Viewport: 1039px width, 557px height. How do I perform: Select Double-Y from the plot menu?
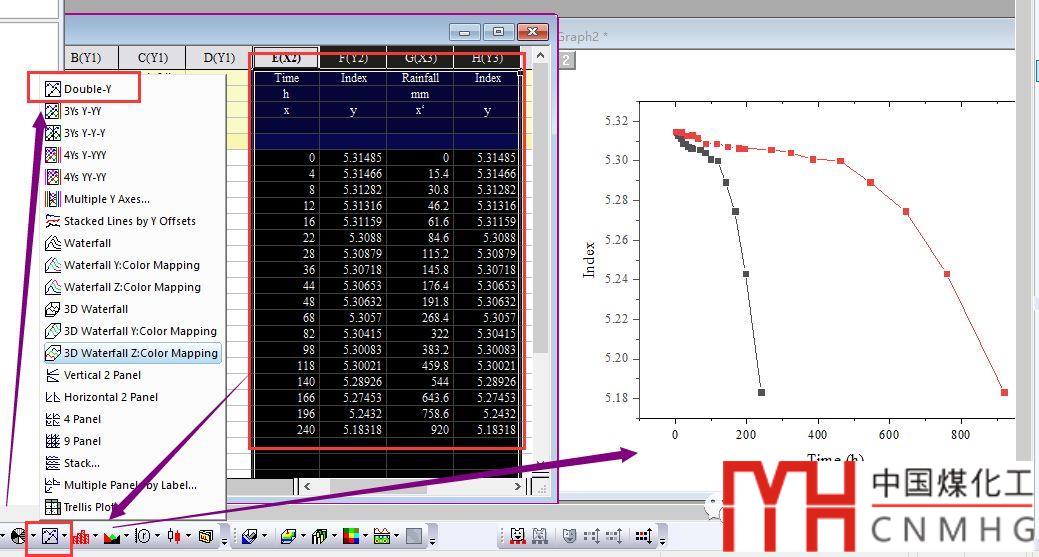coord(87,89)
